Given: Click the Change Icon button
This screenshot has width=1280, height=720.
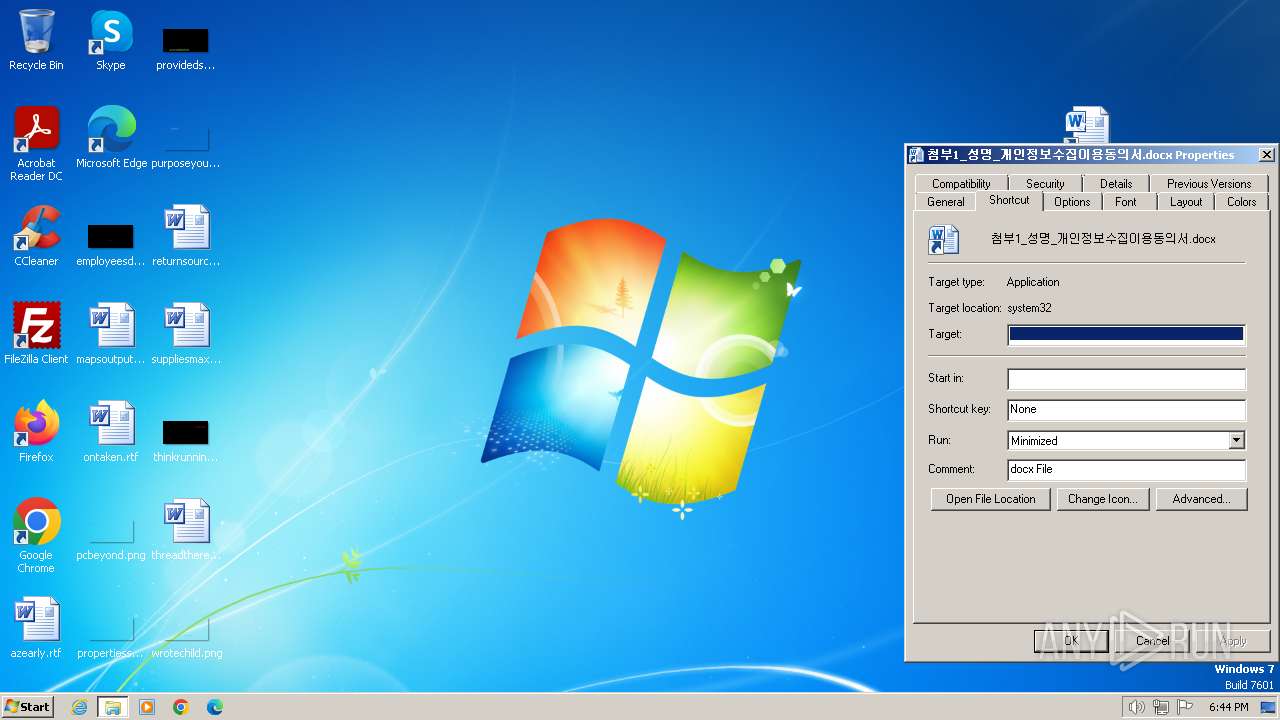Looking at the screenshot, I should 1103,499.
